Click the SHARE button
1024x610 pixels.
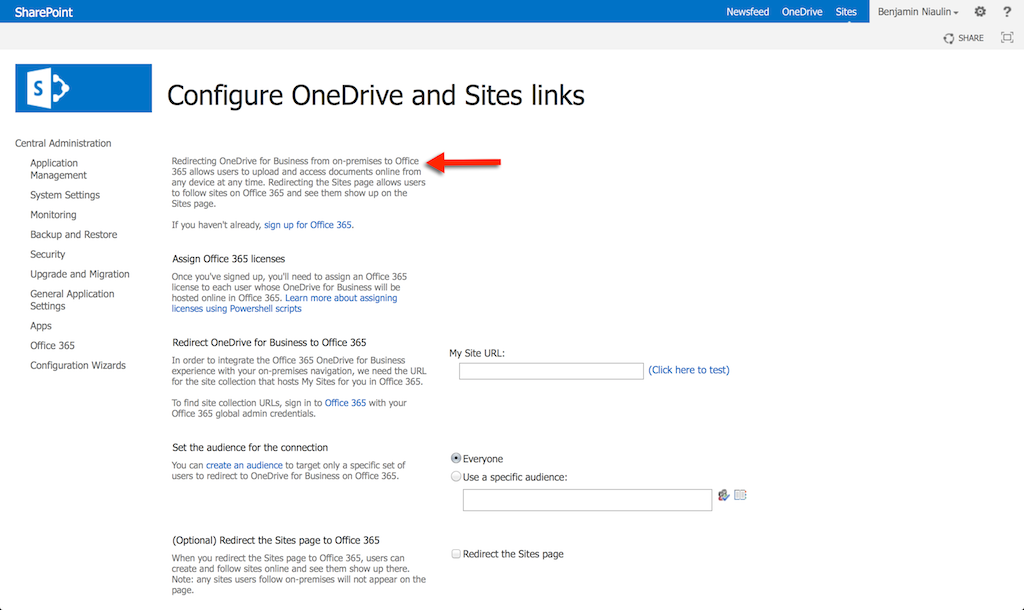(963, 38)
